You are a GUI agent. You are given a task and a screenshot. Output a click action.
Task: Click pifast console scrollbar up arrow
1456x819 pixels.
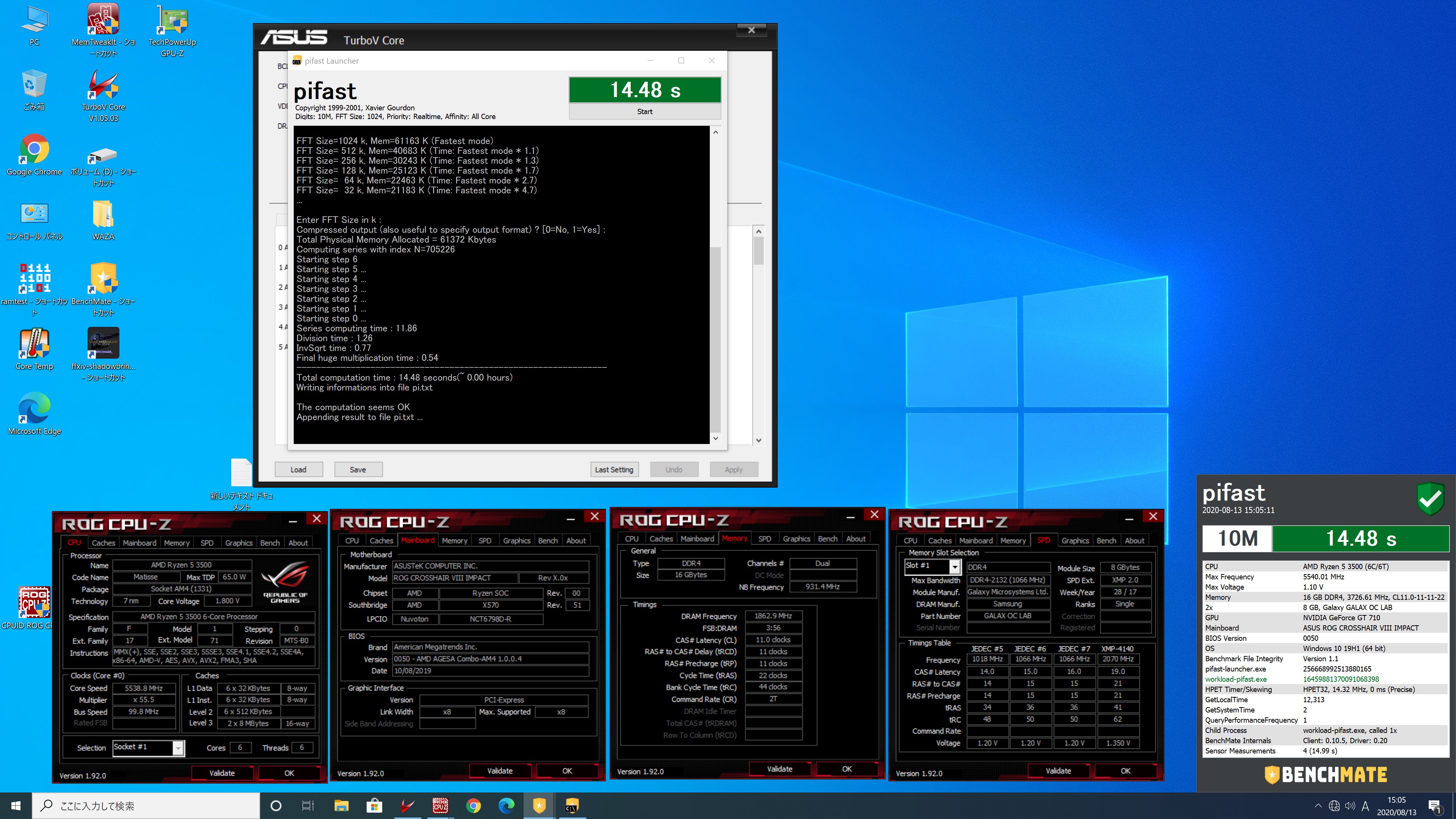715,132
